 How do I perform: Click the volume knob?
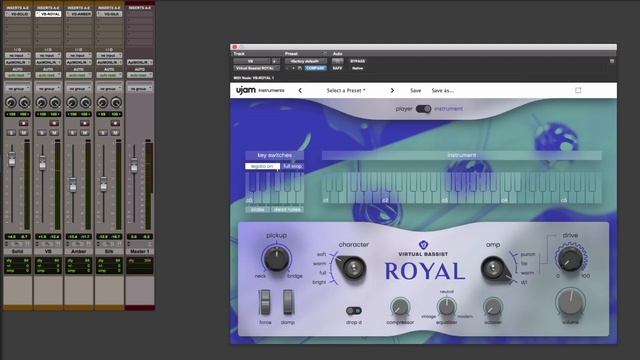(x=570, y=303)
